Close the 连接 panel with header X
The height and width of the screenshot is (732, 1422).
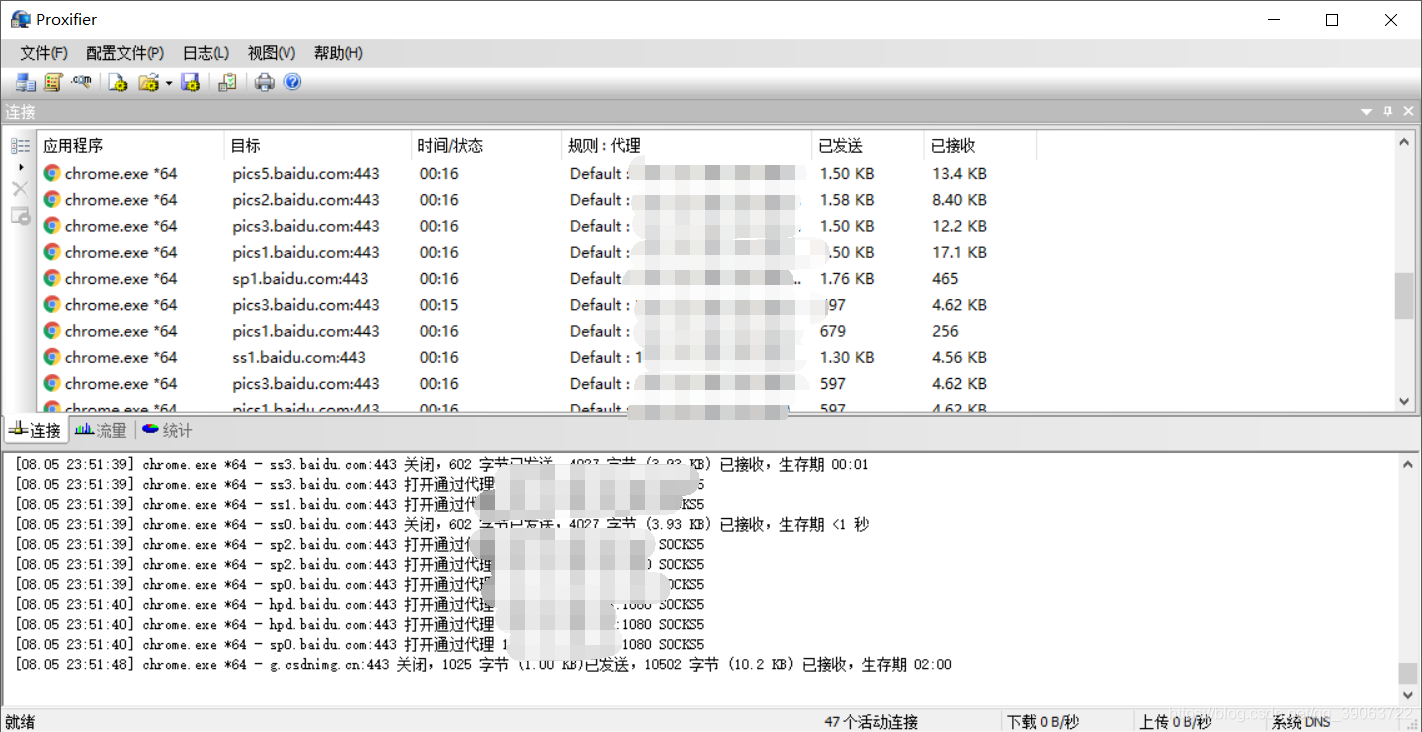(1409, 112)
